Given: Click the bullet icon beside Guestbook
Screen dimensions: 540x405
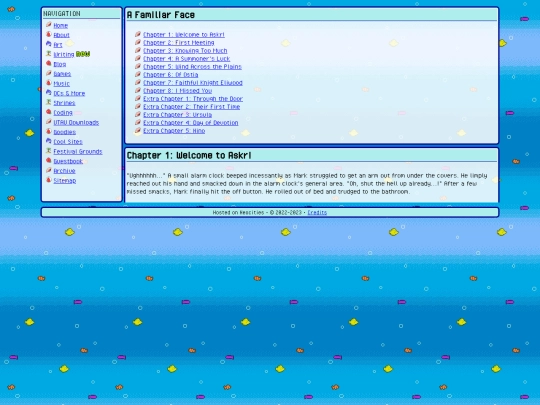Looking at the screenshot, I should (49, 160).
